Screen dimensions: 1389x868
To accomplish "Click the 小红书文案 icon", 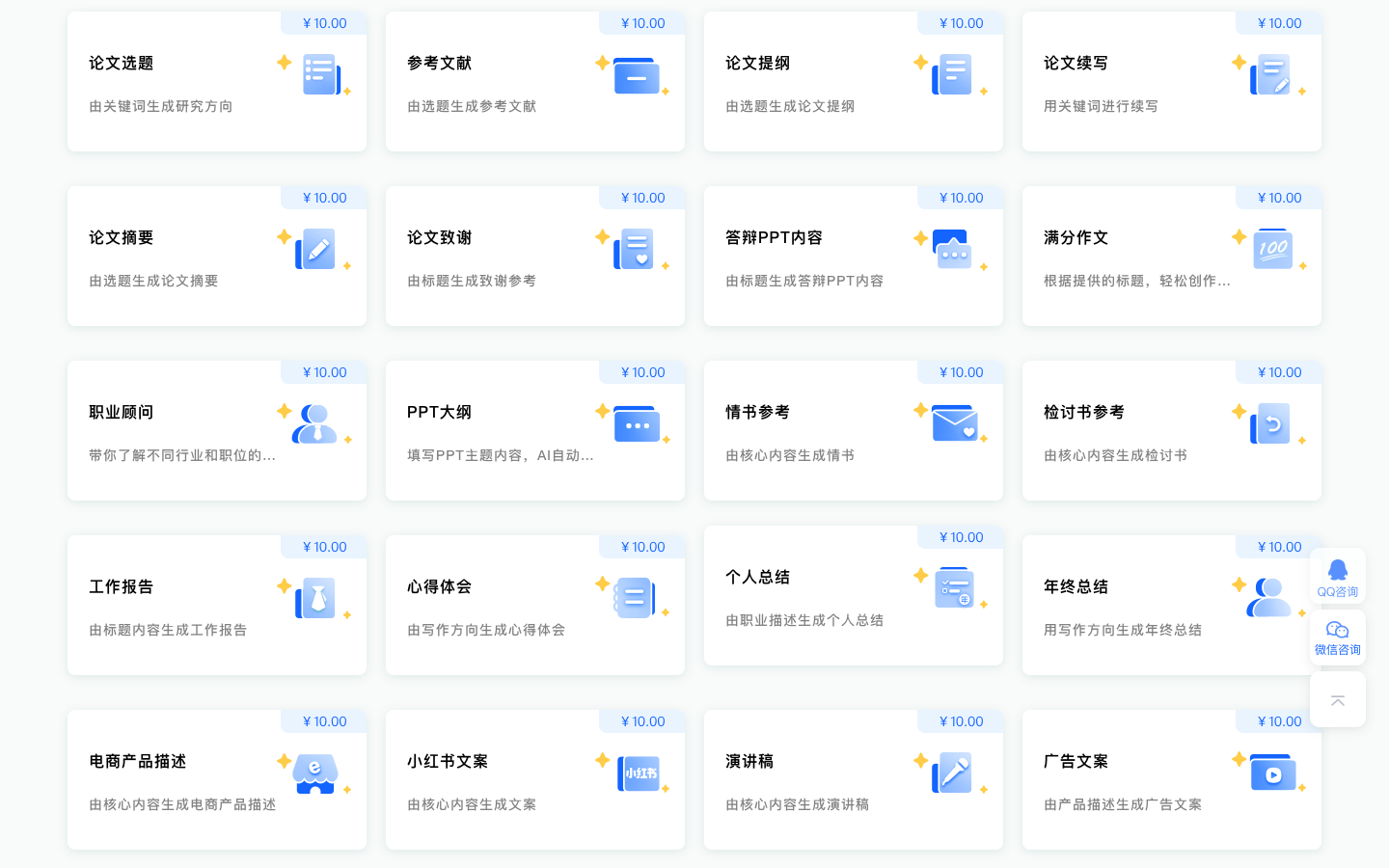I will click(x=639, y=773).
